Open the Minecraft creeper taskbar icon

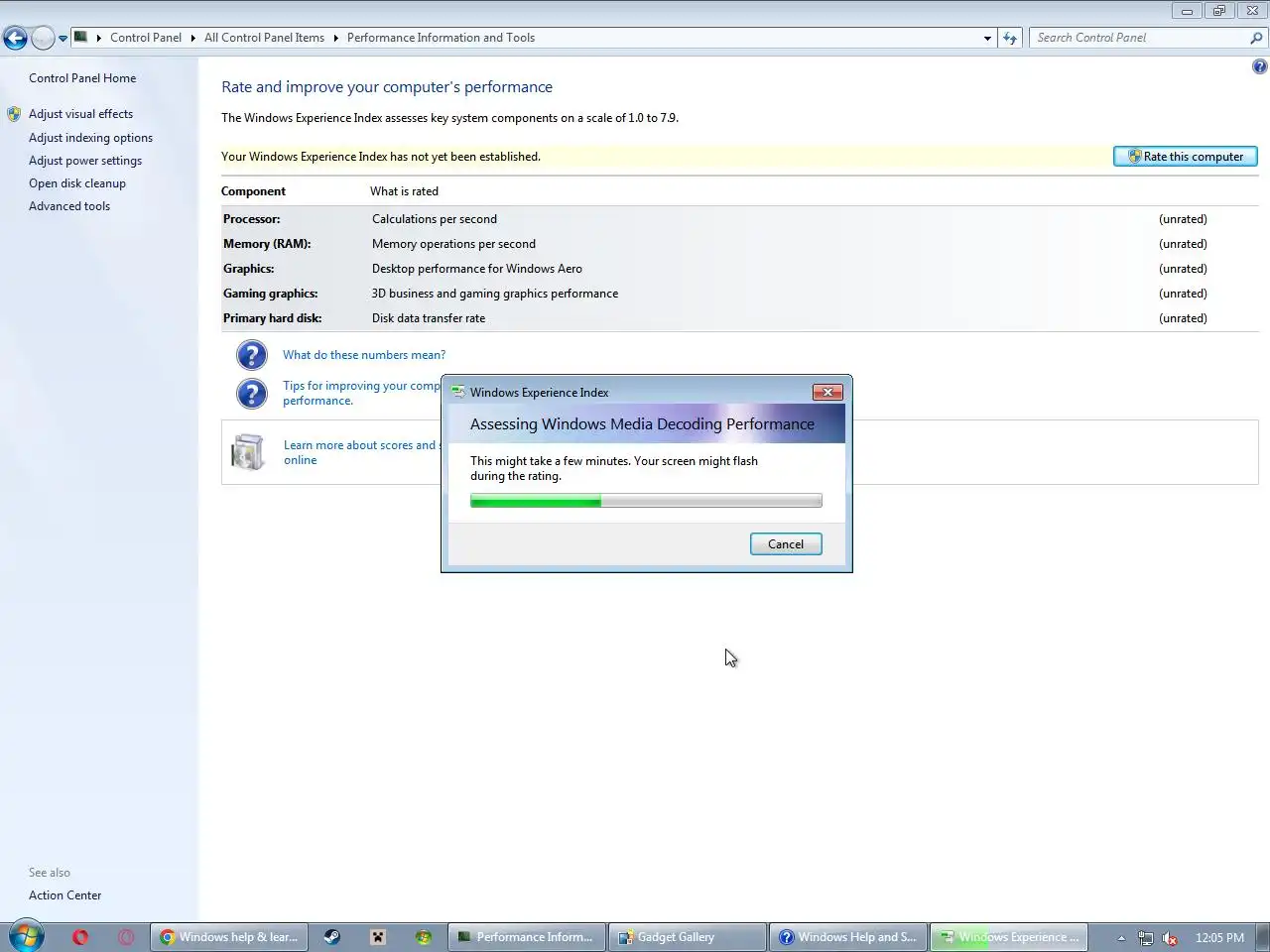tap(378, 937)
